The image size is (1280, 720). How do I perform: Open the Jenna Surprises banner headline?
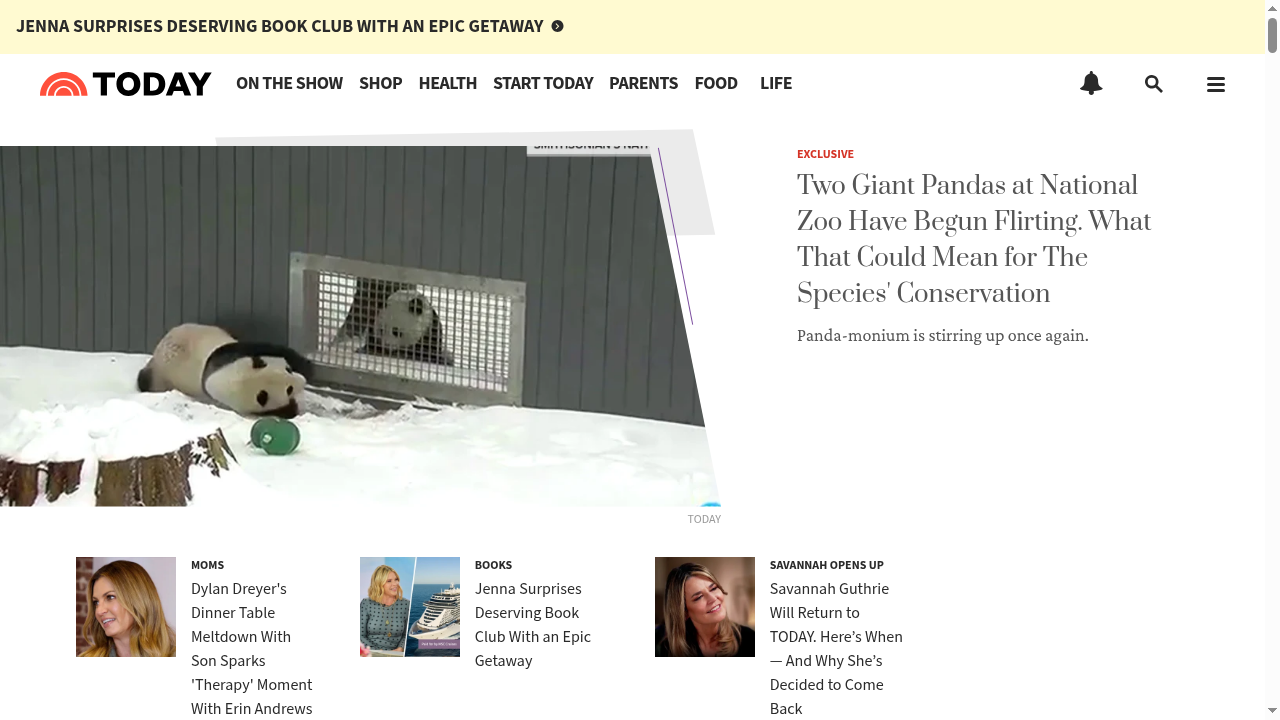tap(280, 26)
